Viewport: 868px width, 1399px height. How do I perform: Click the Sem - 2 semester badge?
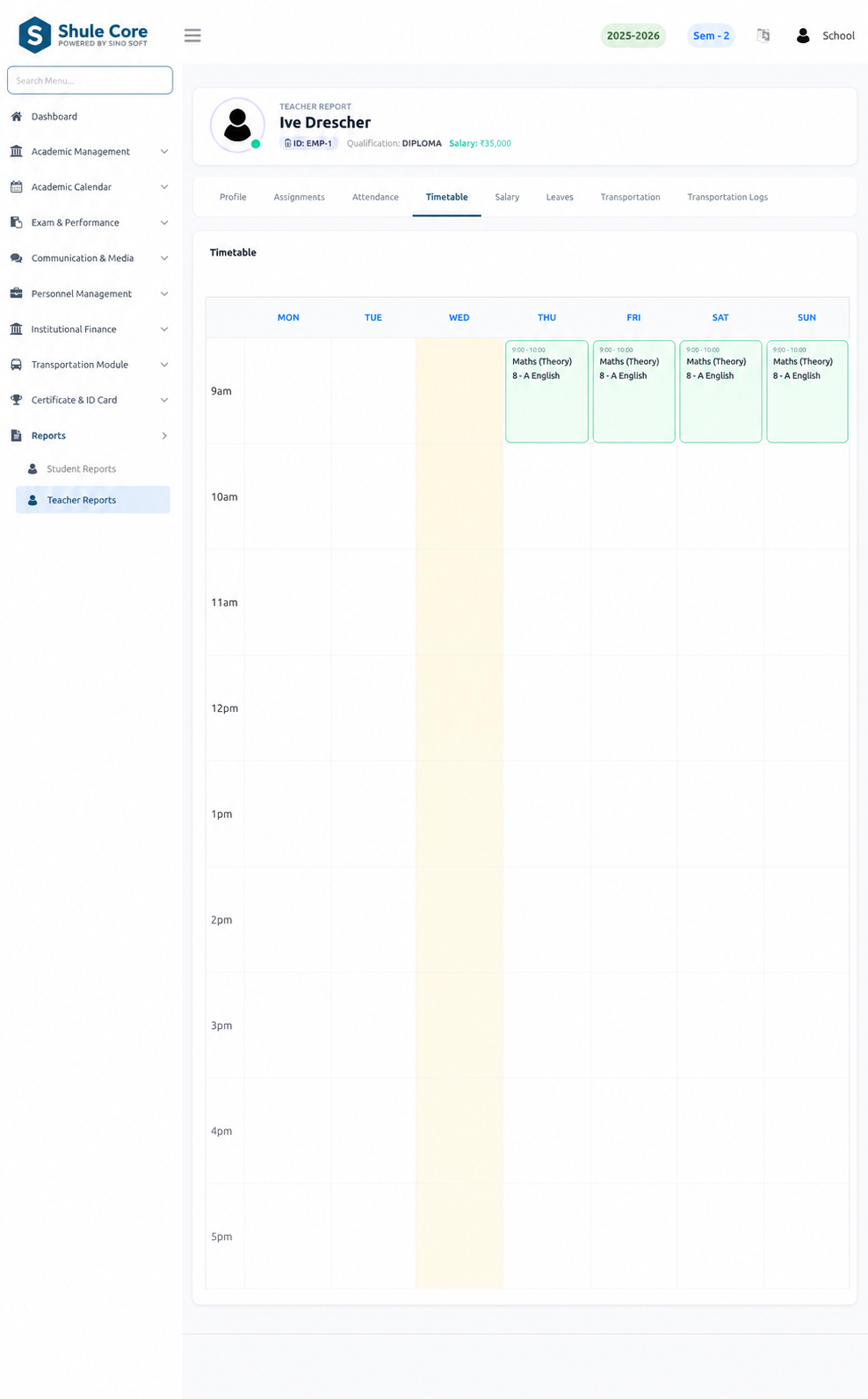[711, 35]
